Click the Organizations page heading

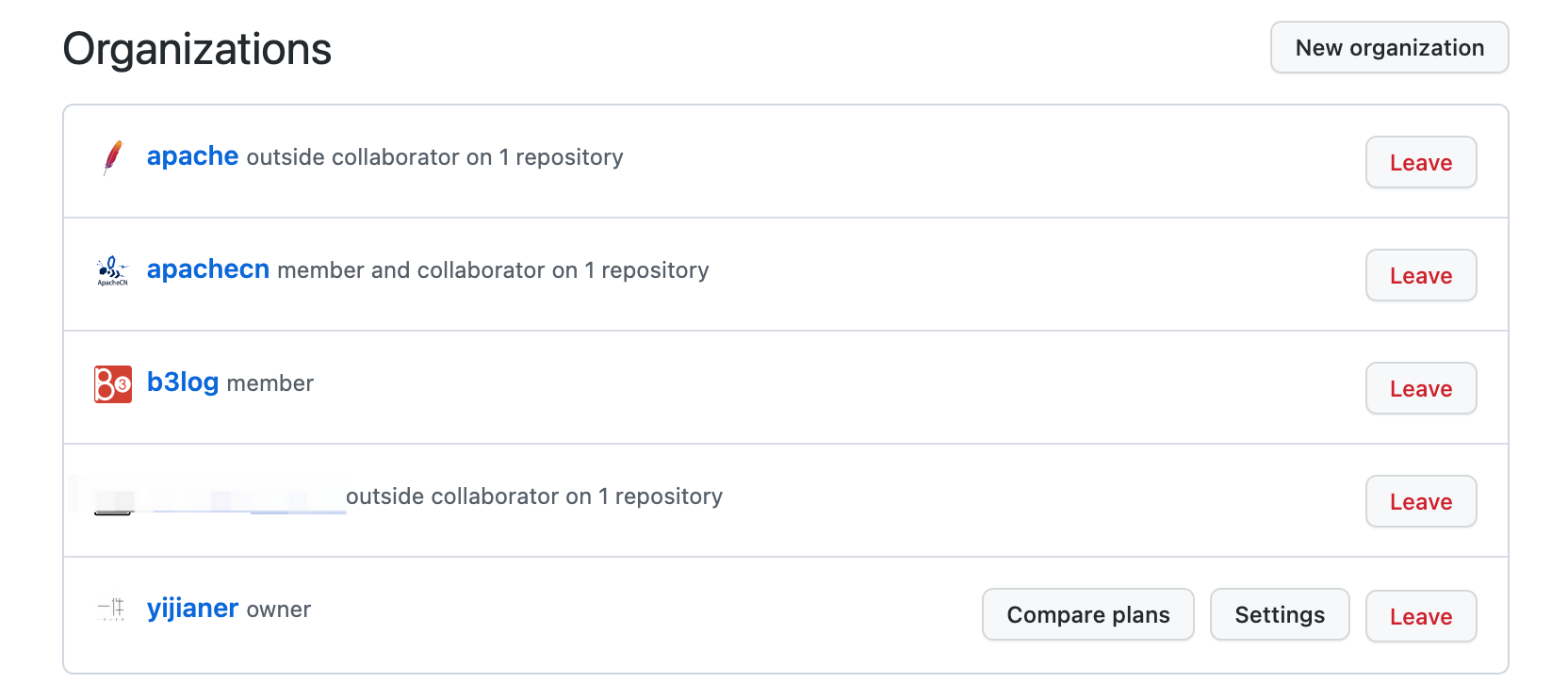click(x=197, y=49)
